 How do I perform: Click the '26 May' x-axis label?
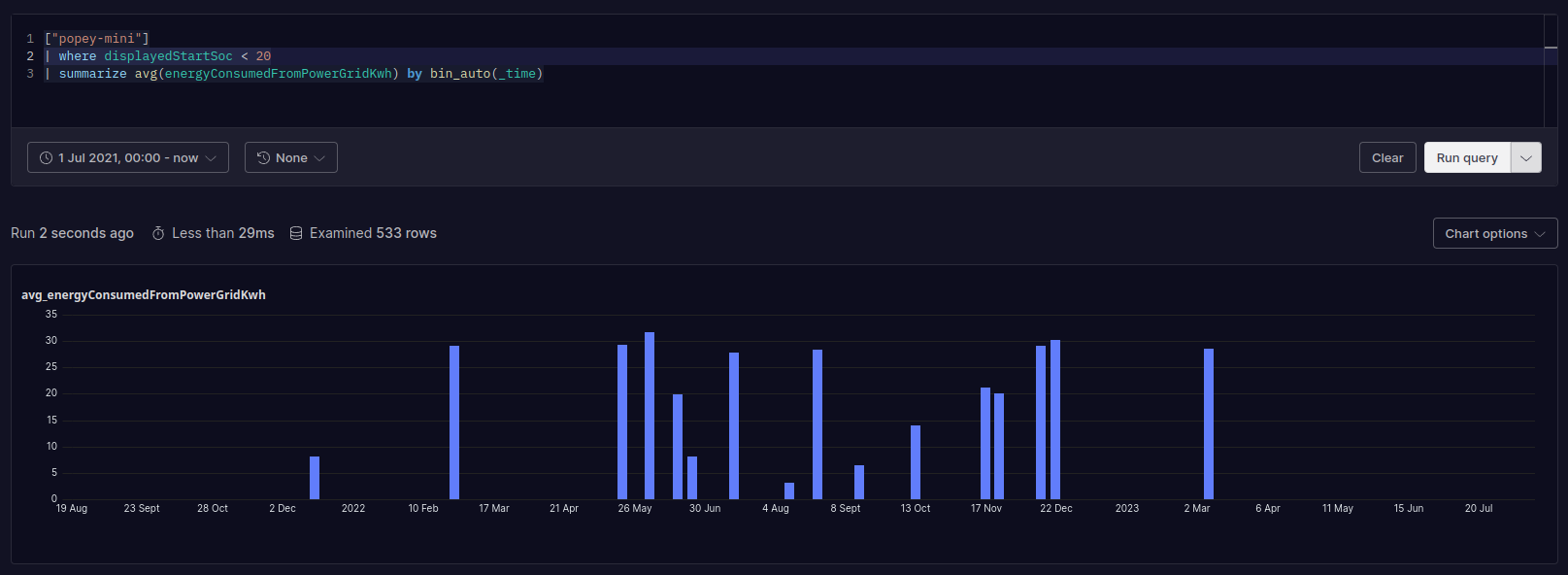pos(635,508)
